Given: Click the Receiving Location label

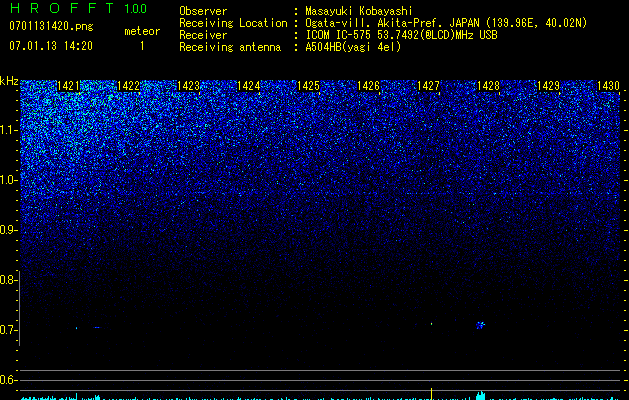Looking at the screenshot, I should tap(233, 23).
